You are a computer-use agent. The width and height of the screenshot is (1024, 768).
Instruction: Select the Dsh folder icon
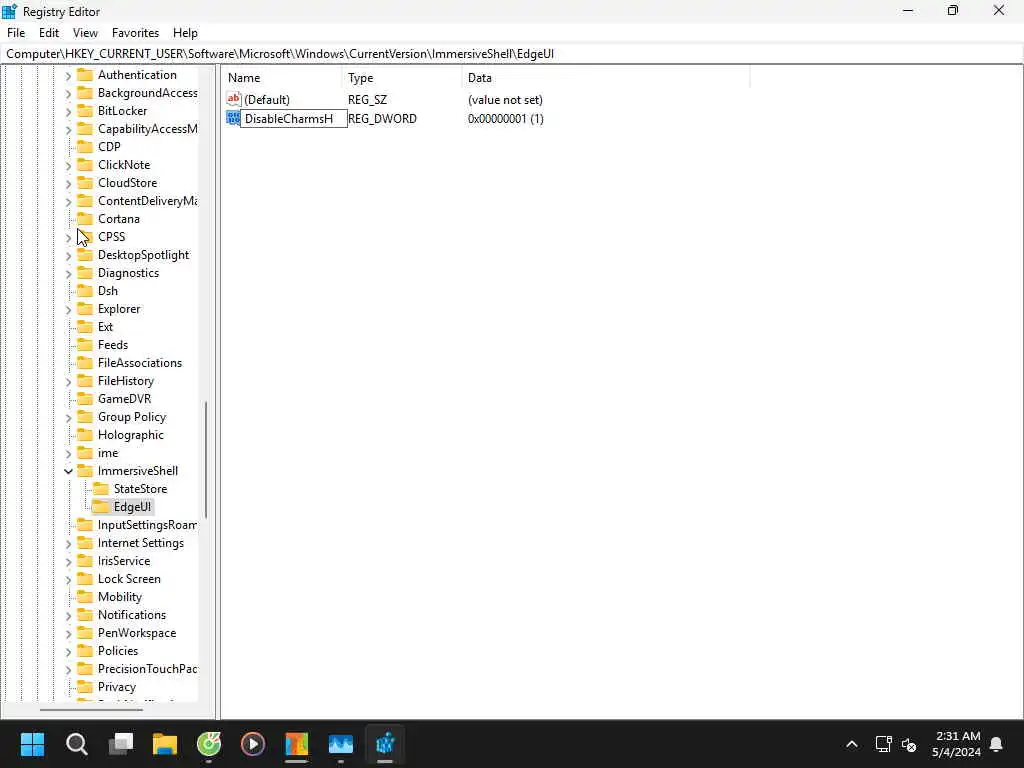(85, 291)
